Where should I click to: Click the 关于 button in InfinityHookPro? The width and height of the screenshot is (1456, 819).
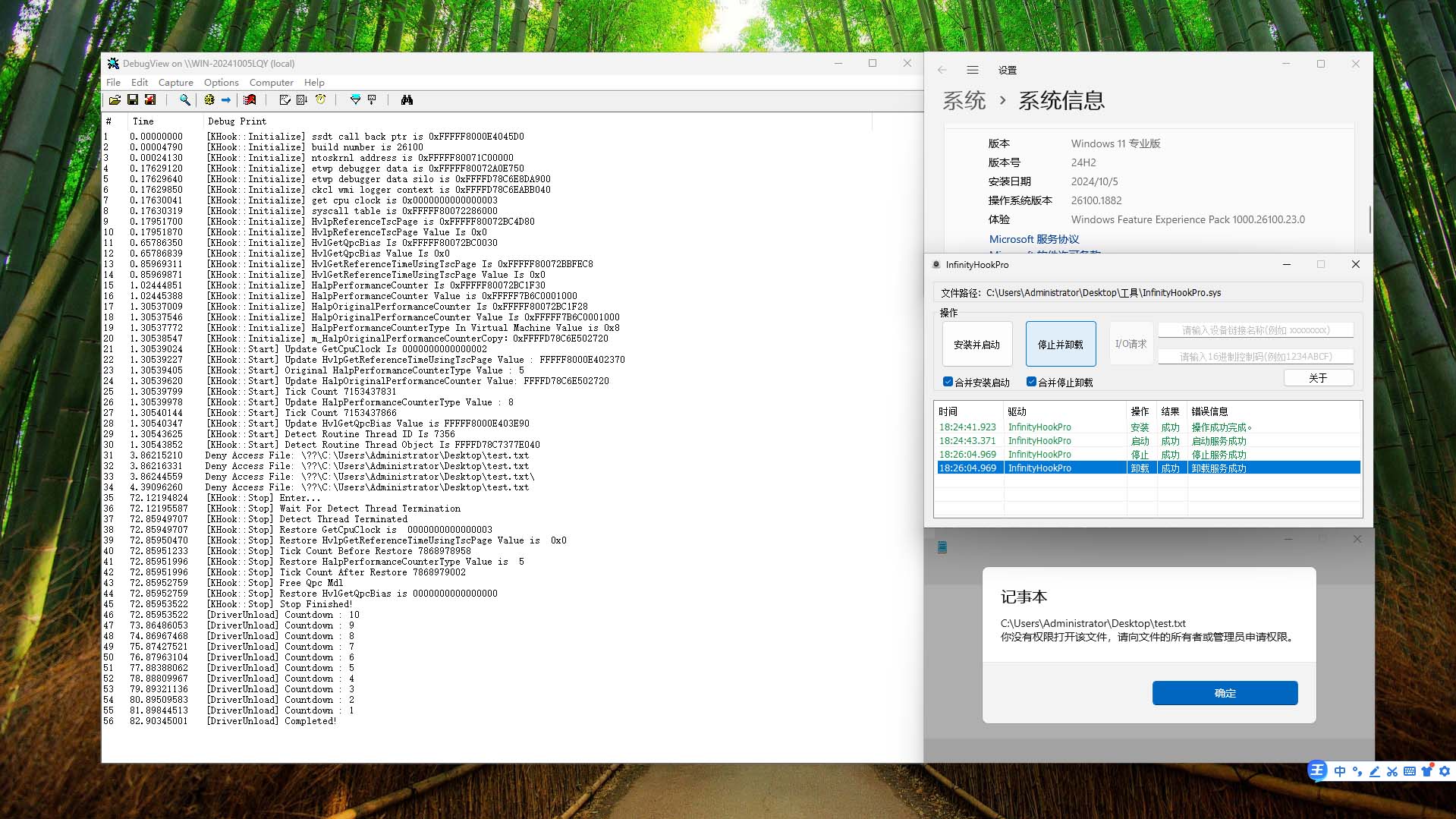point(1319,378)
